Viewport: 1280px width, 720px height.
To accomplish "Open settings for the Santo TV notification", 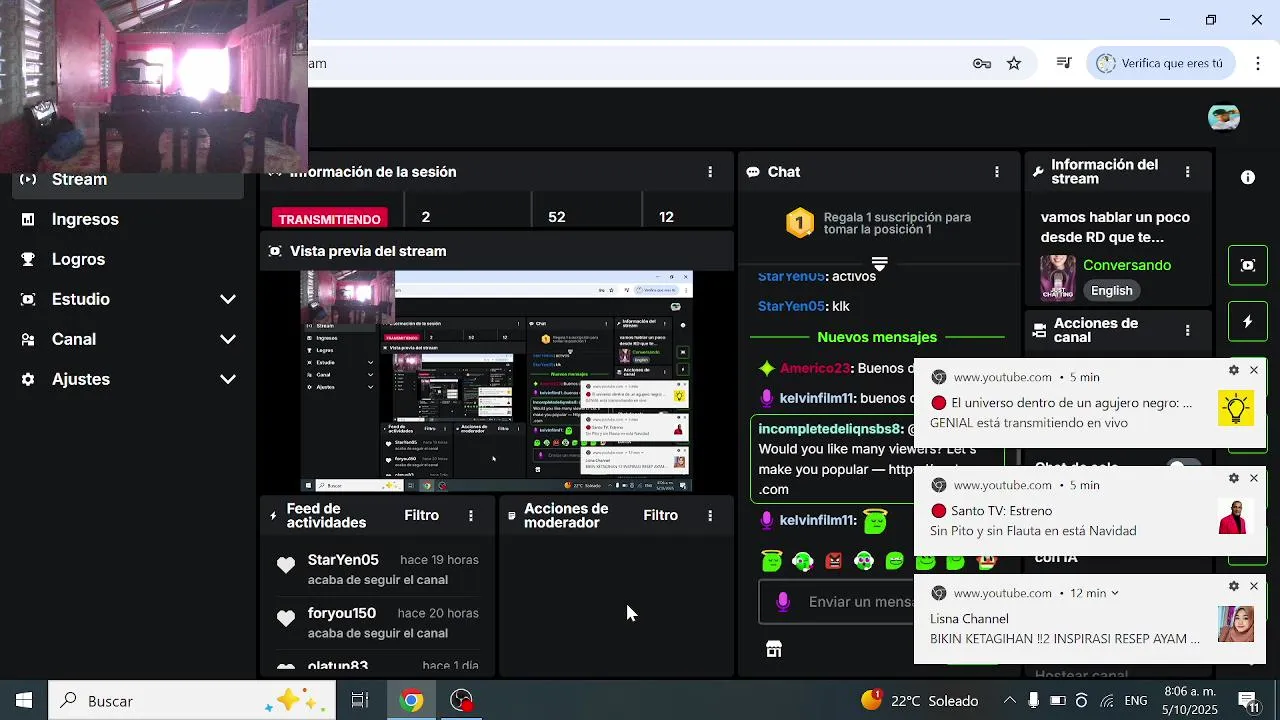I will [x=1233, y=478].
